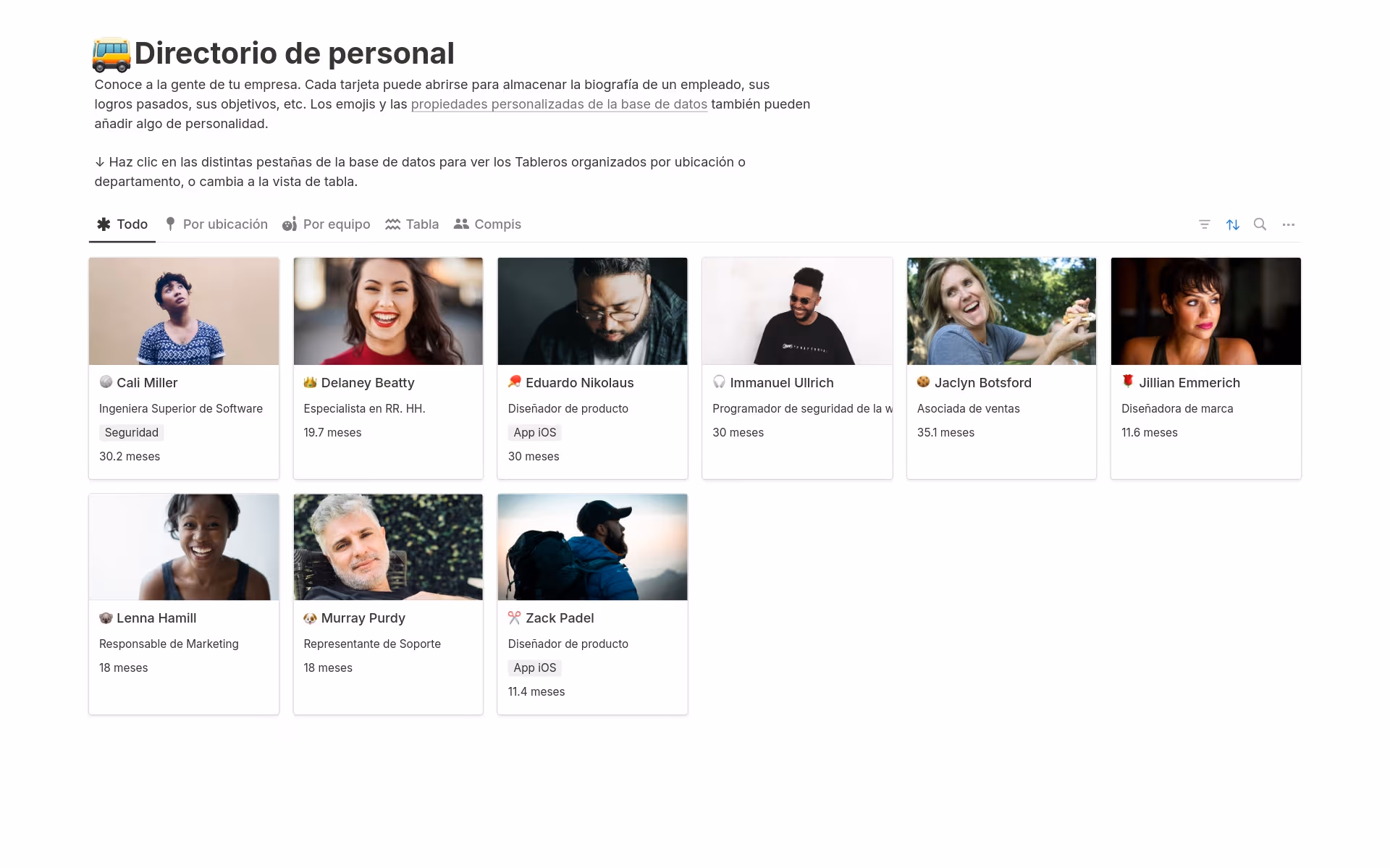
Task: Open database search magnifier icon
Action: pos(1260,224)
